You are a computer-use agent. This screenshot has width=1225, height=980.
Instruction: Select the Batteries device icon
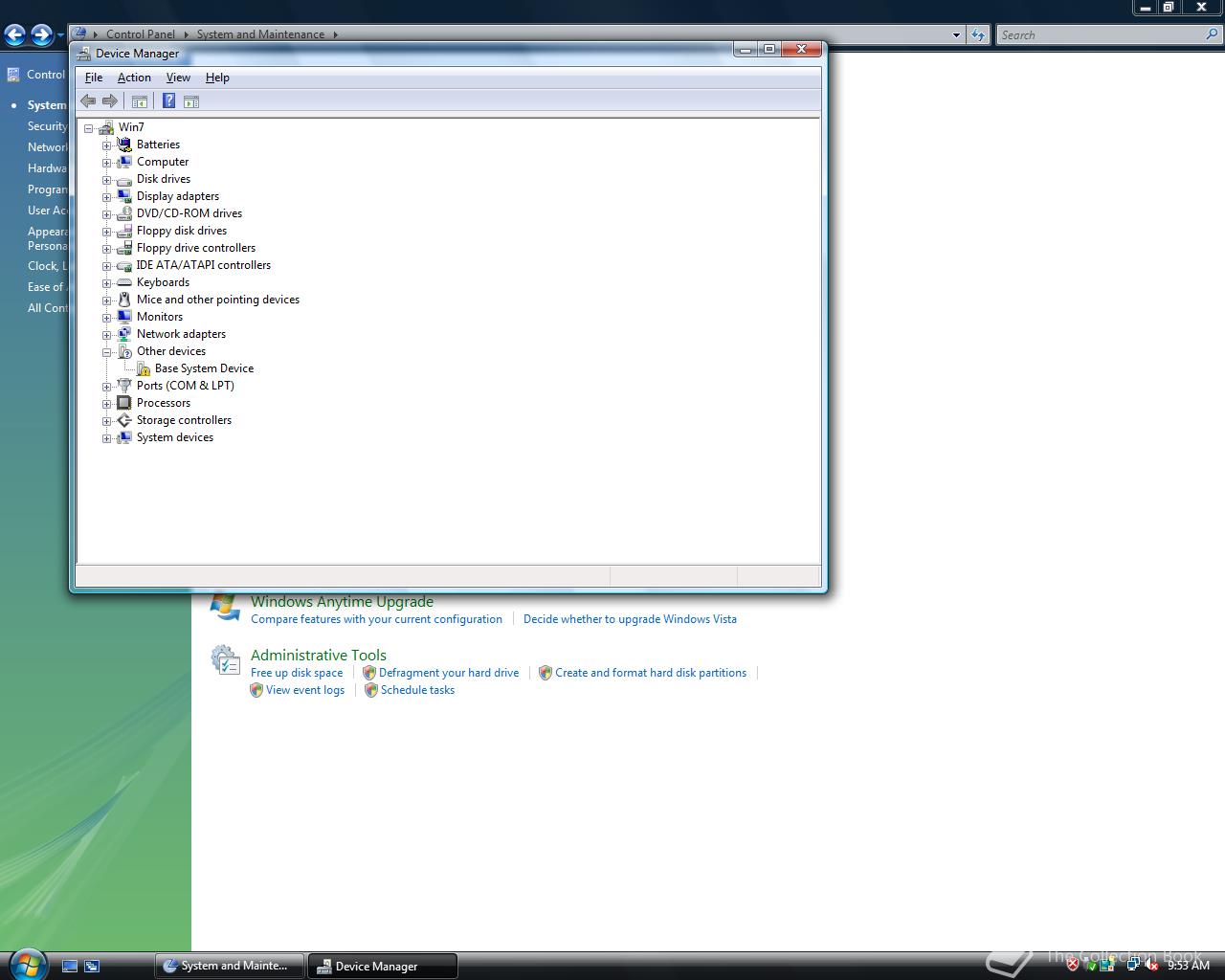click(x=123, y=145)
